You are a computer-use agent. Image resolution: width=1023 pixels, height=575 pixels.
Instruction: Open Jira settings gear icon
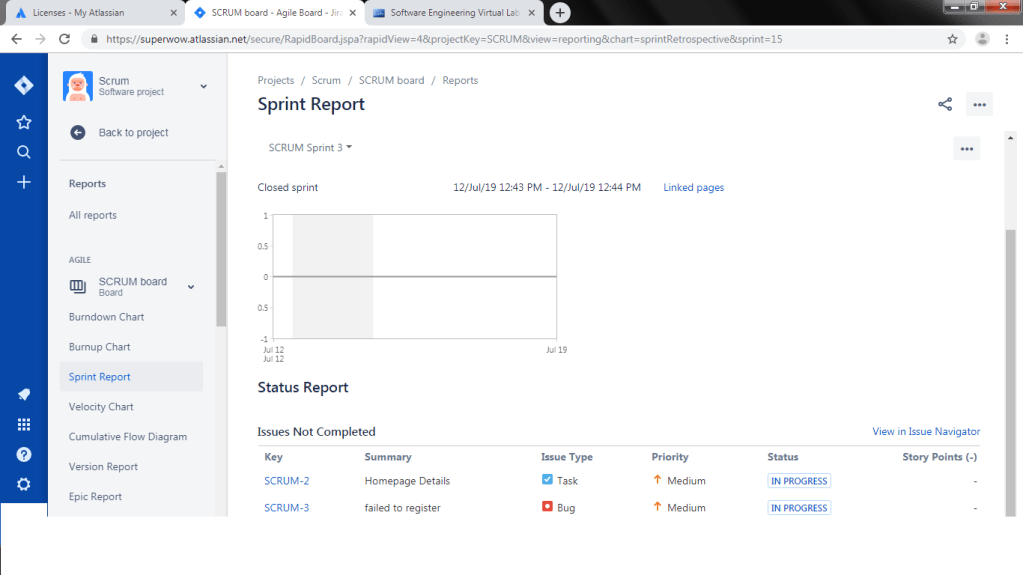[24, 484]
